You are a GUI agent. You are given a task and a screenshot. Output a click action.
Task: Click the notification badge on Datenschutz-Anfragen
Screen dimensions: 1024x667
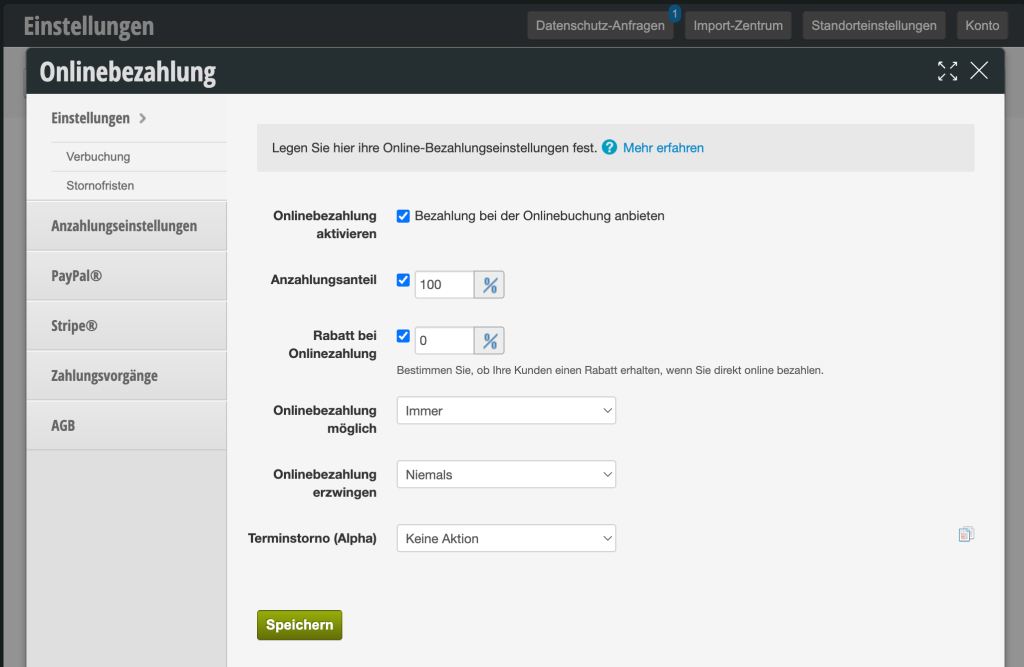pos(675,14)
